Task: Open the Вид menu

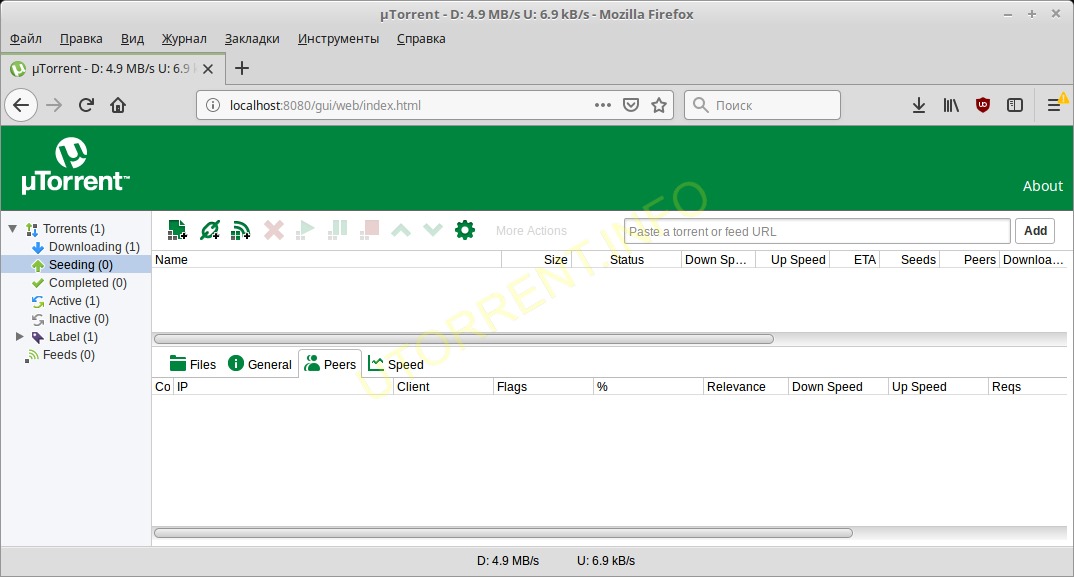Action: coord(132,38)
